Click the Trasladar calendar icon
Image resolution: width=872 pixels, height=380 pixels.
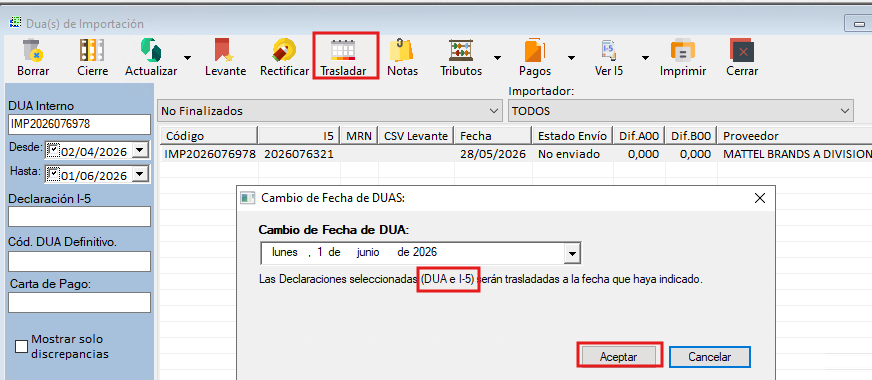343,50
